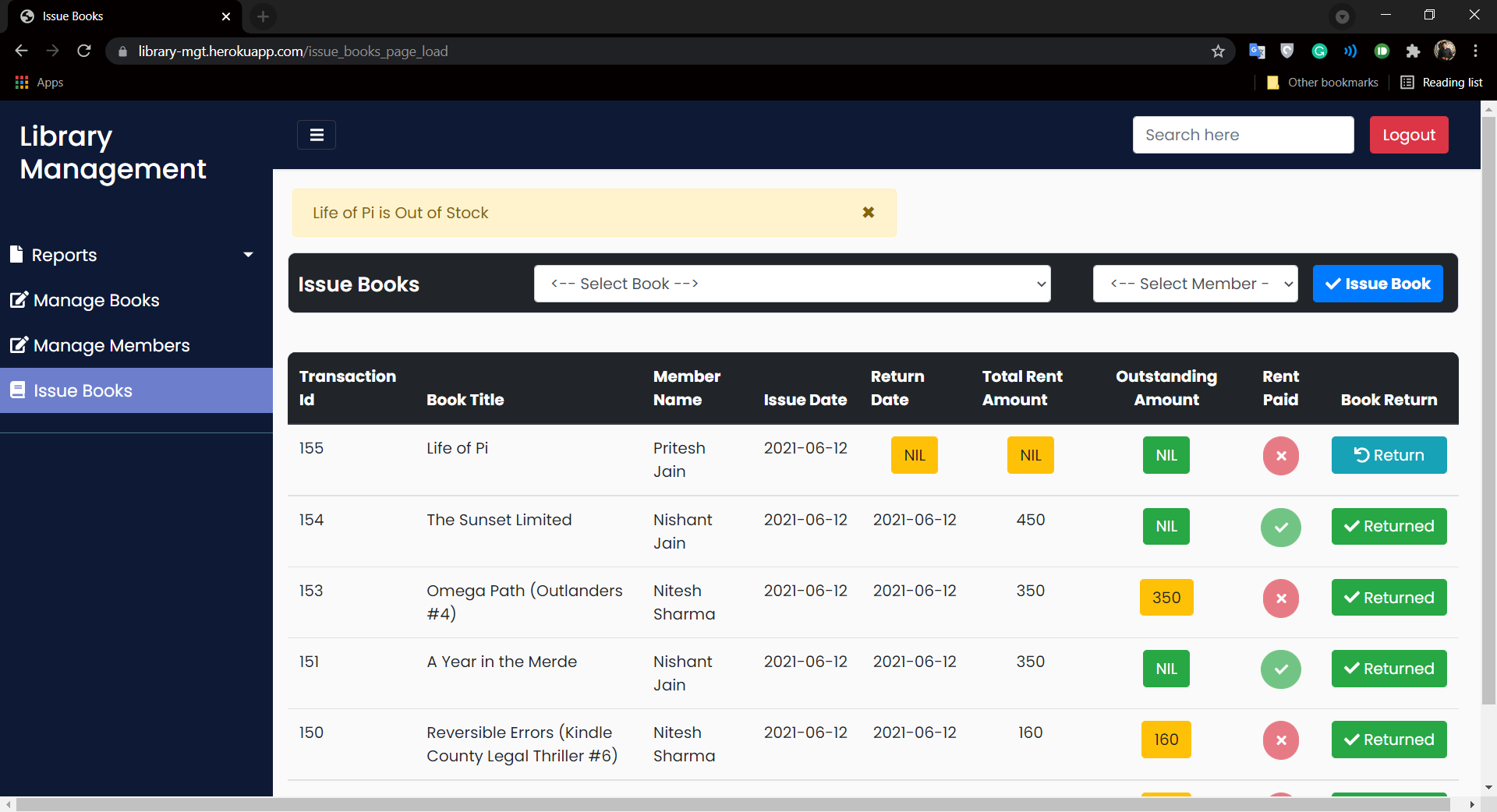Collapse the Reports section chevron

(x=248, y=254)
